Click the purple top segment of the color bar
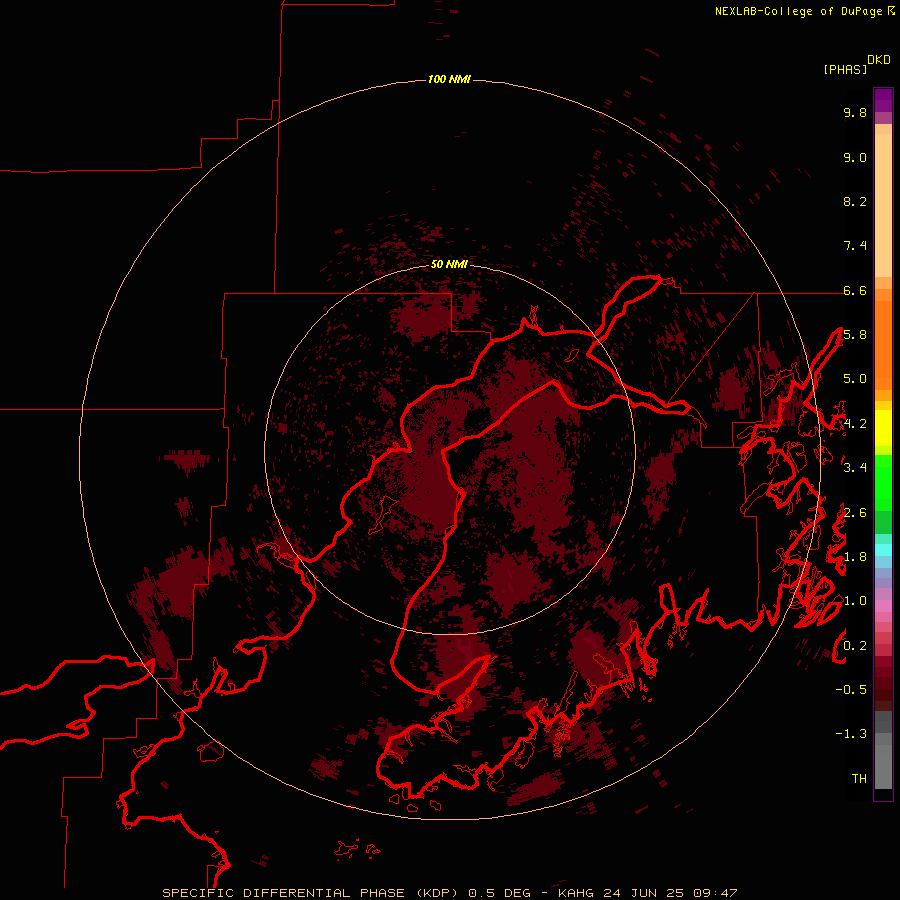900x900 pixels. coord(883,100)
